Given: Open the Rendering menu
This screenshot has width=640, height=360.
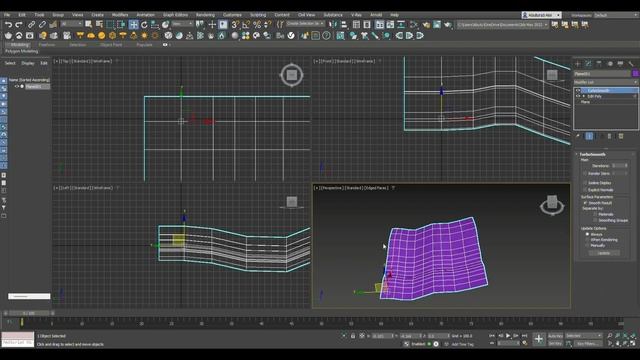Looking at the screenshot, I should pos(205,15).
